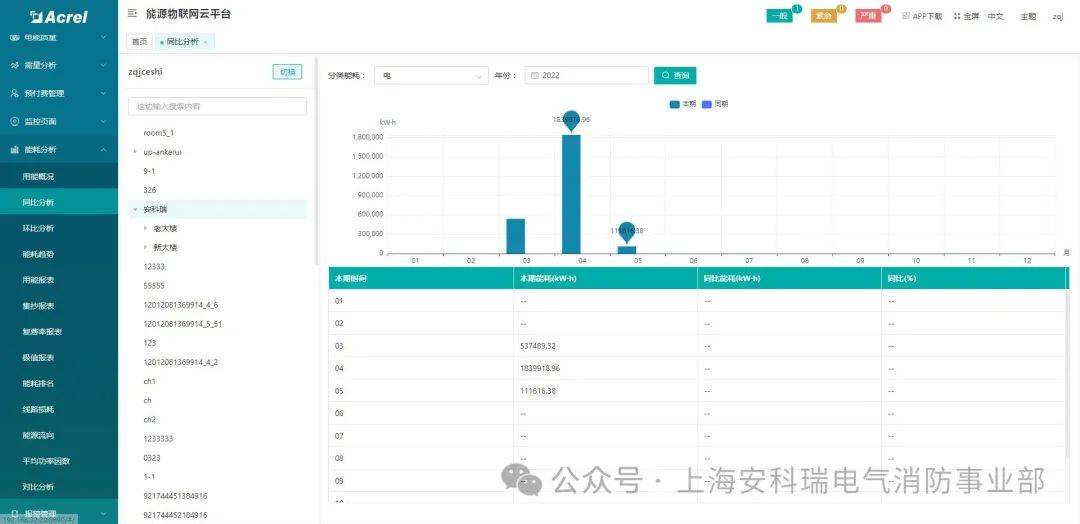Open 集抄报表 menu item
Viewport: 1080px width, 524px height.
tap(59, 306)
